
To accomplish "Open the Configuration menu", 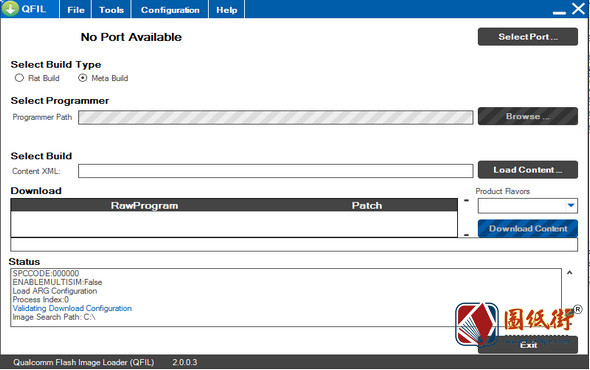I will pyautogui.click(x=170, y=10).
